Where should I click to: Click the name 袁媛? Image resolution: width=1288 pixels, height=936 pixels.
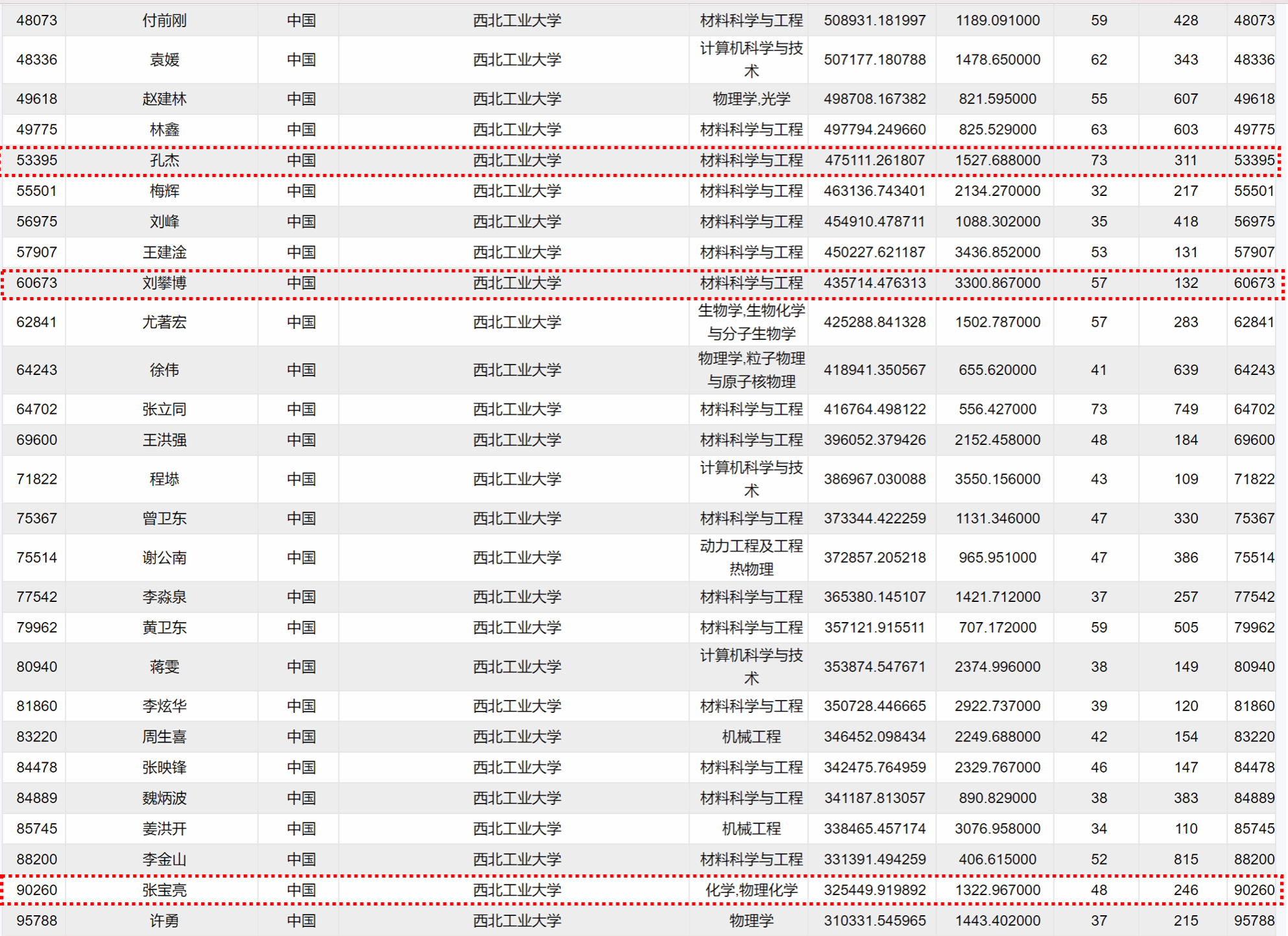(164, 60)
